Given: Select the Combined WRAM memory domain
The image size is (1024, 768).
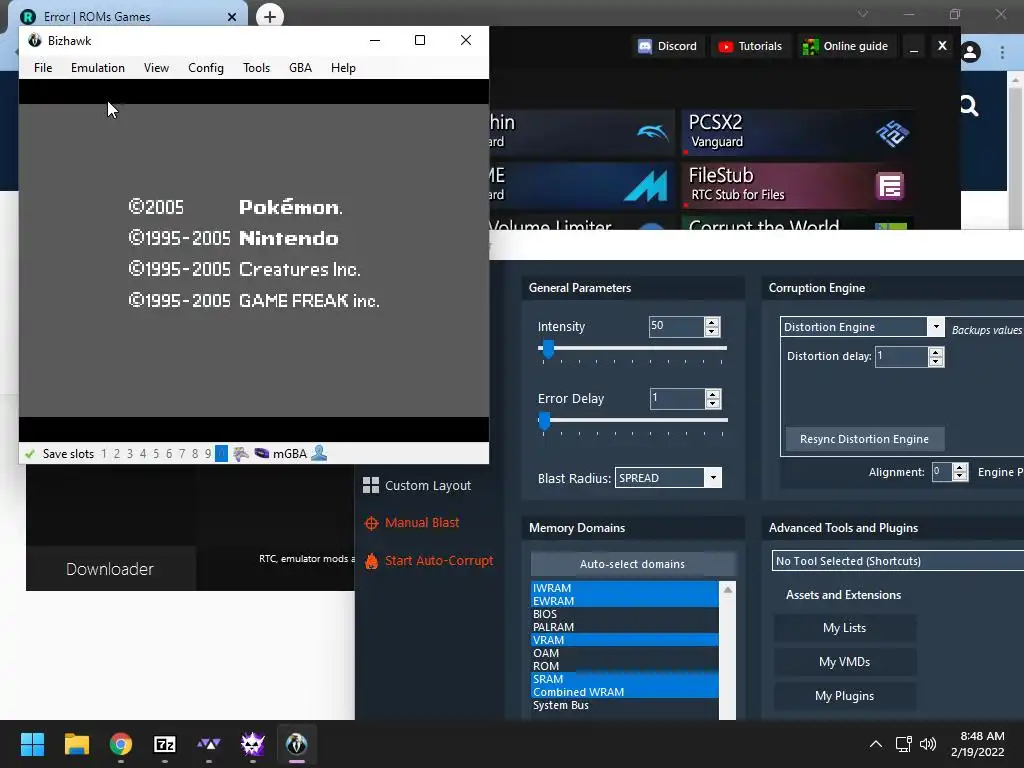Looking at the screenshot, I should [x=625, y=692].
